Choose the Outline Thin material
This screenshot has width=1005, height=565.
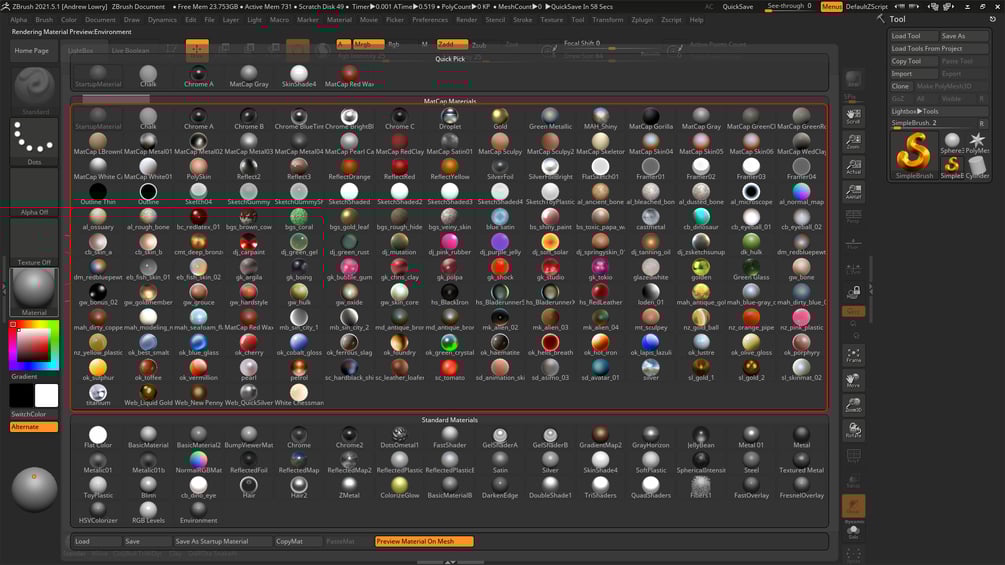pyautogui.click(x=98, y=192)
